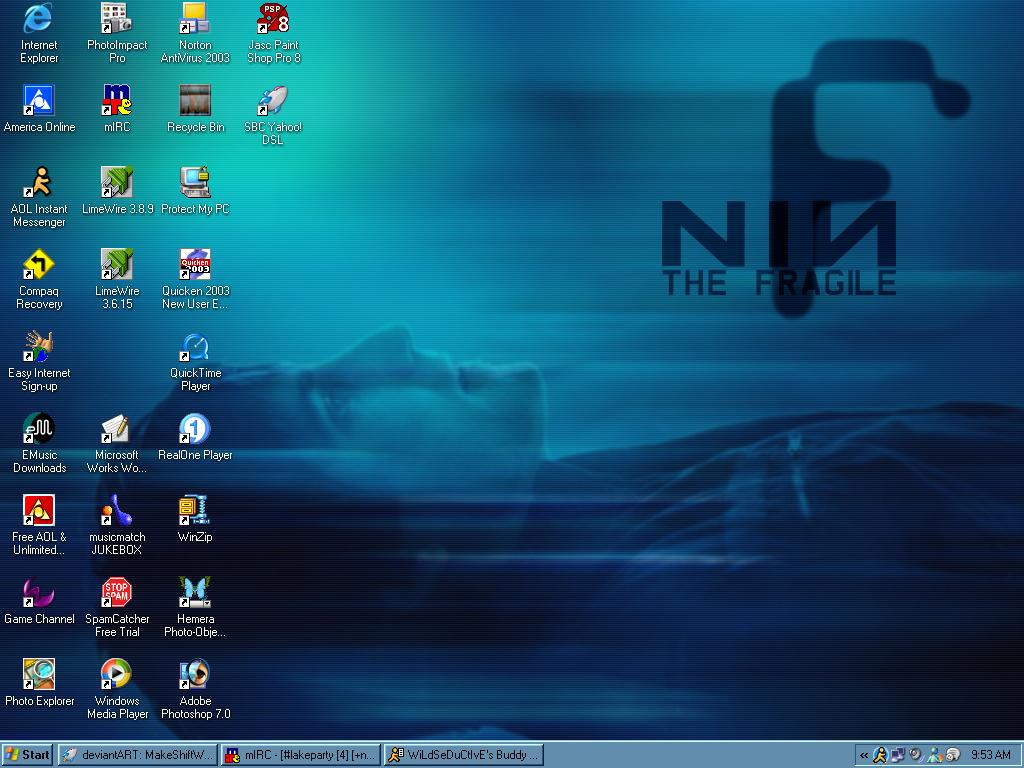Open the Start menu
Screen dimensions: 1024x768
pos(27,755)
